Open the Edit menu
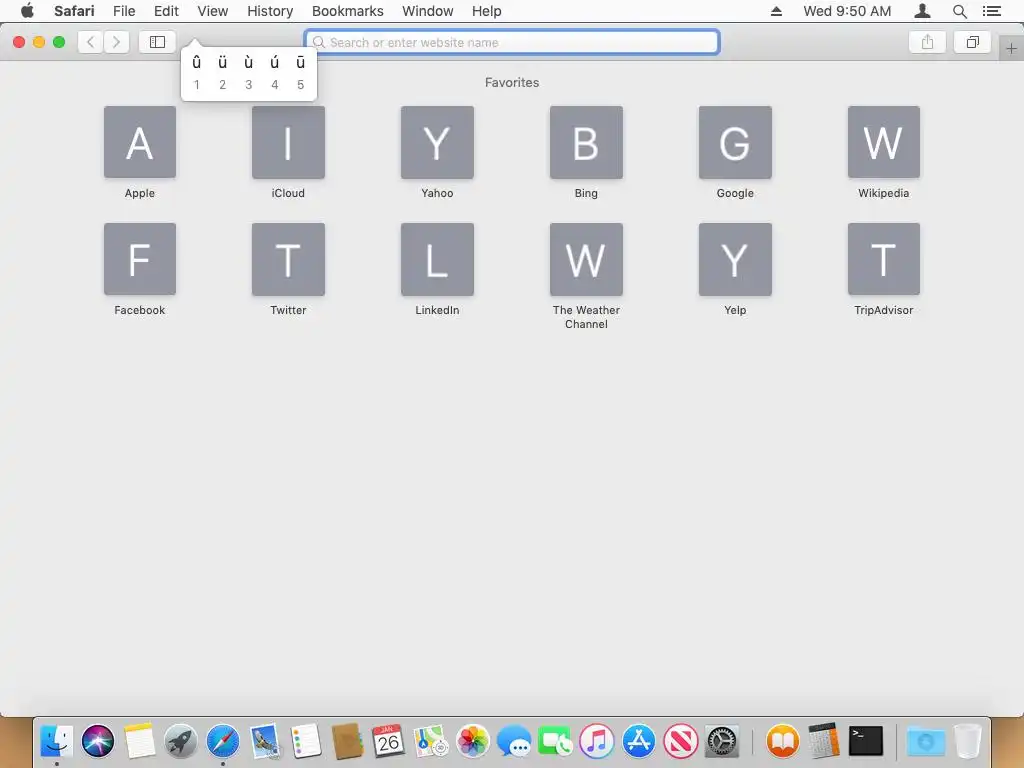Image resolution: width=1024 pixels, height=768 pixels. [166, 11]
